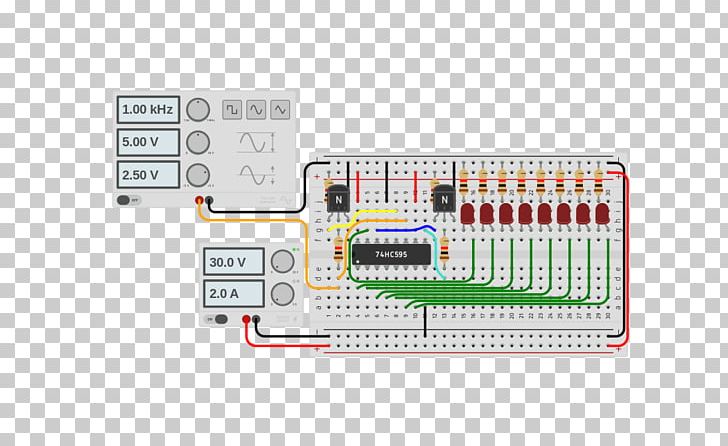
Task: Click the rightmost red LED
Action: click(x=602, y=214)
